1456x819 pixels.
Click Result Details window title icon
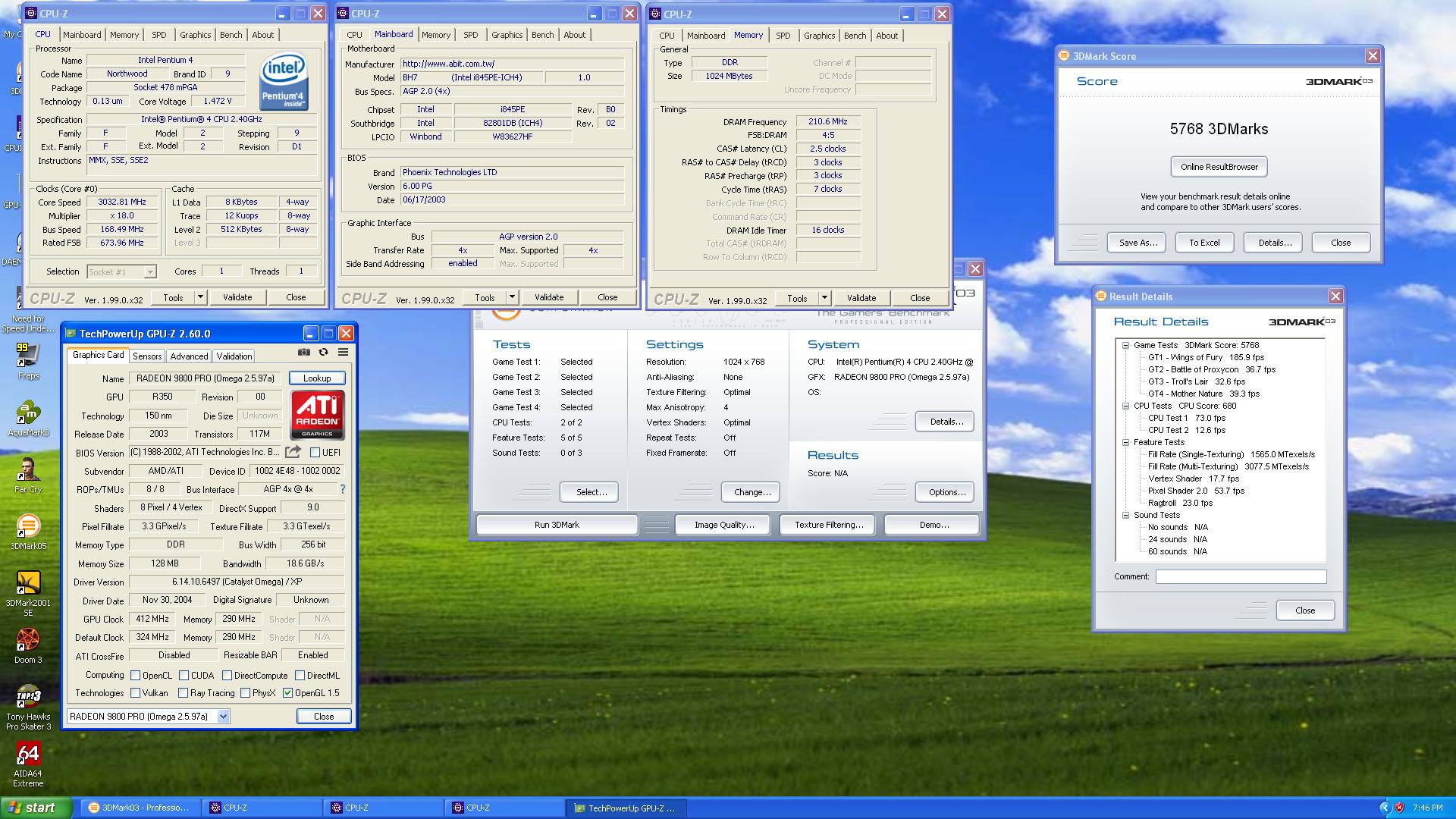(1100, 297)
